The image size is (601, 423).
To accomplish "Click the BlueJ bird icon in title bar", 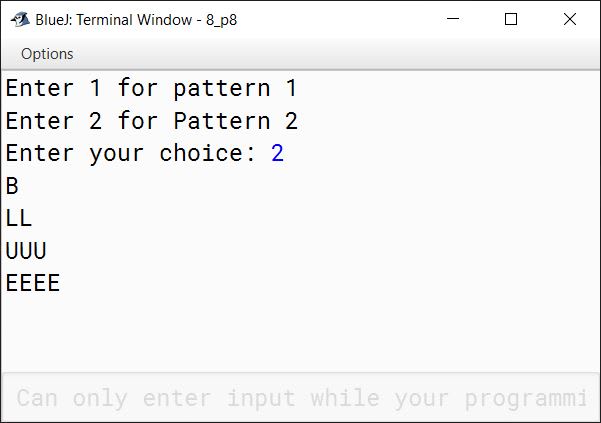I will point(20,19).
